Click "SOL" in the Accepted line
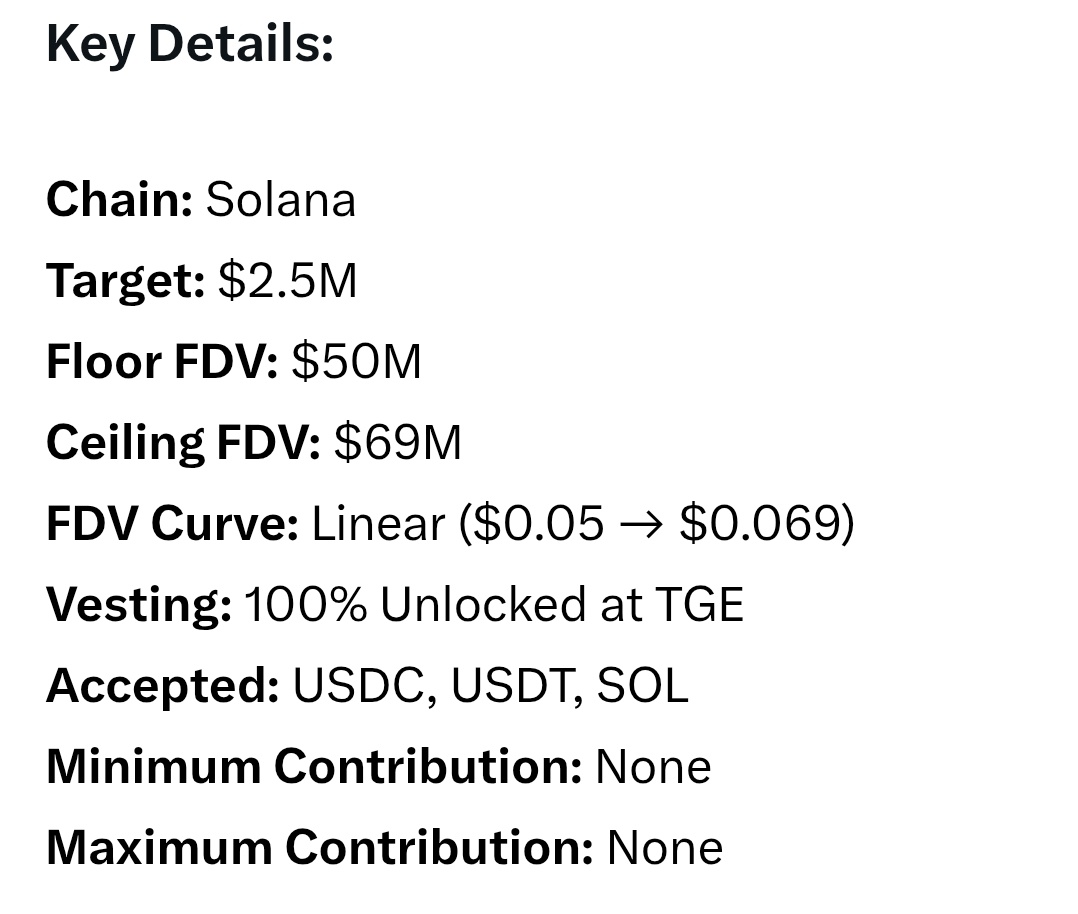 point(643,686)
